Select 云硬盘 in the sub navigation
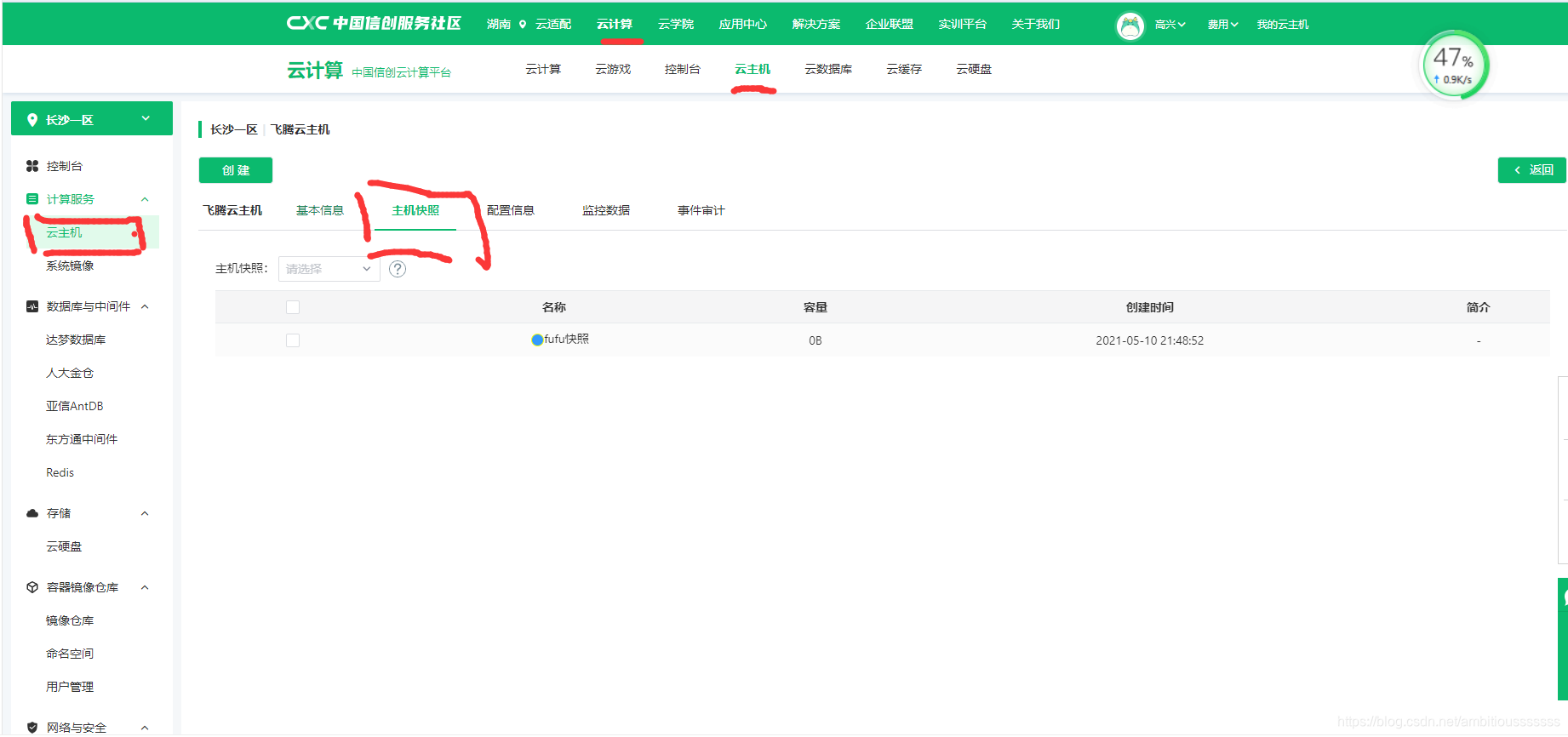The height and width of the screenshot is (737, 1568). coord(974,69)
